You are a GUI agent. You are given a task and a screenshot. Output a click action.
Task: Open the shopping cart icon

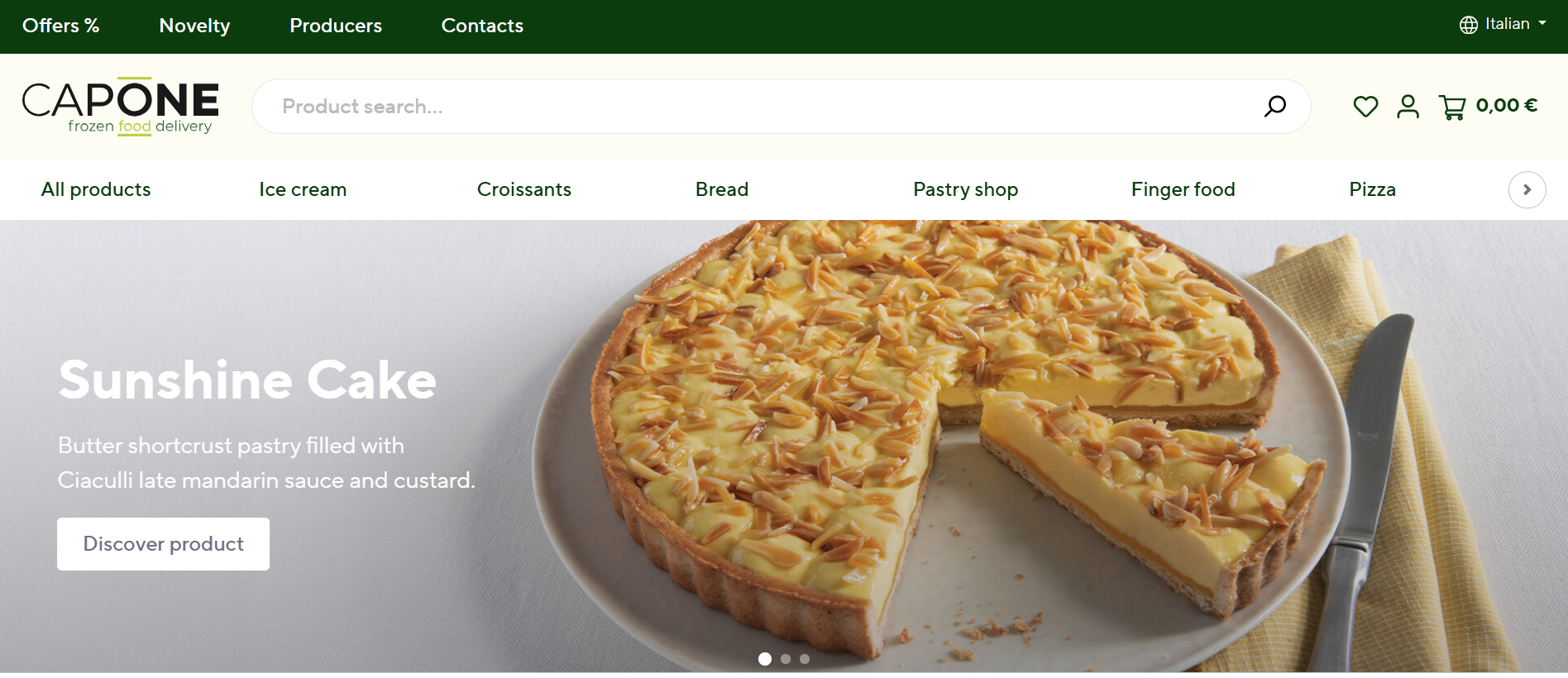(1452, 107)
